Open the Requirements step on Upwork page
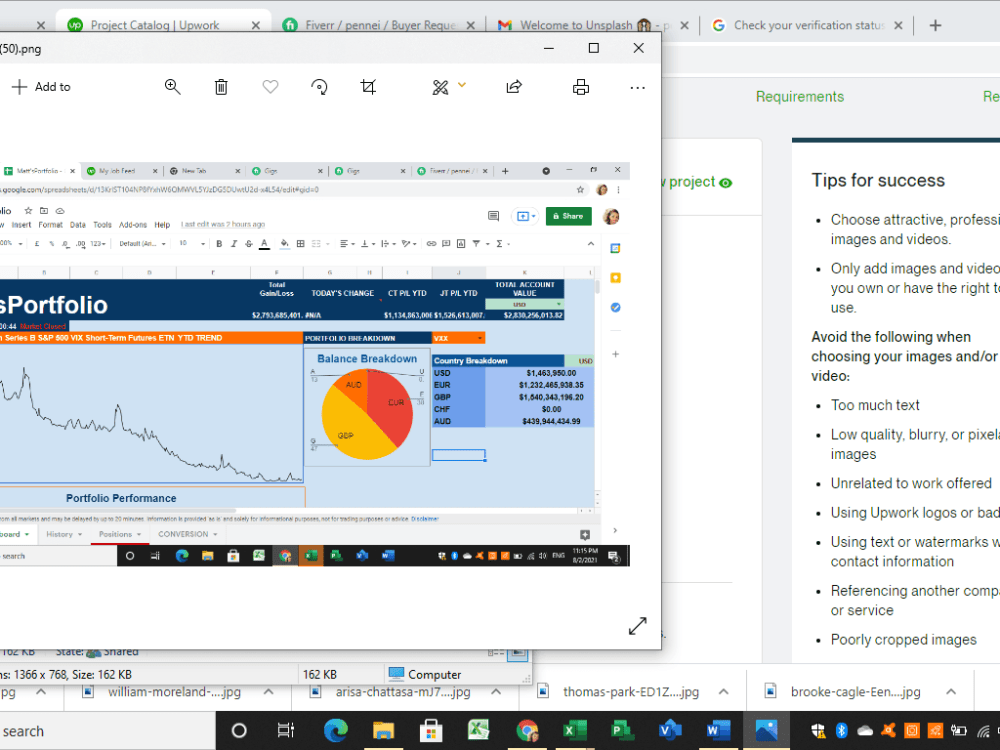The image size is (1000, 750). pos(800,96)
